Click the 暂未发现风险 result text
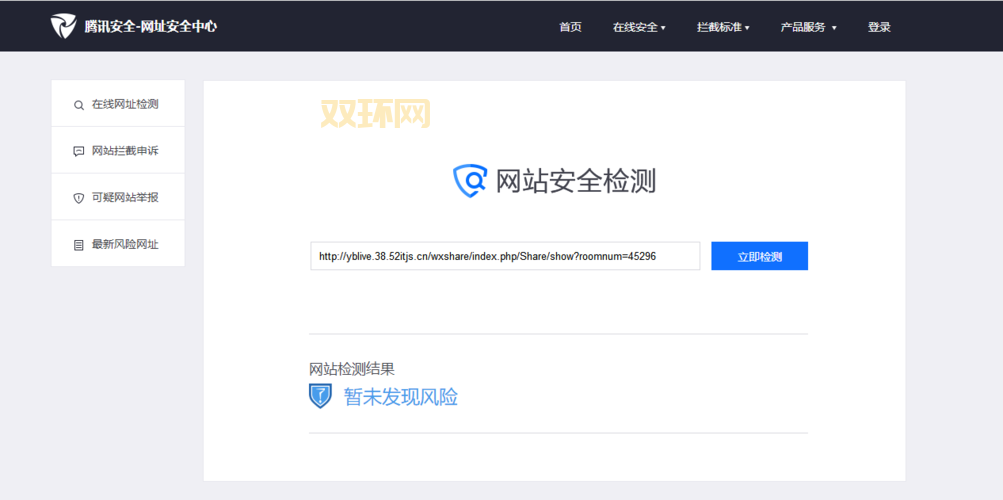The image size is (1003, 500). click(401, 397)
